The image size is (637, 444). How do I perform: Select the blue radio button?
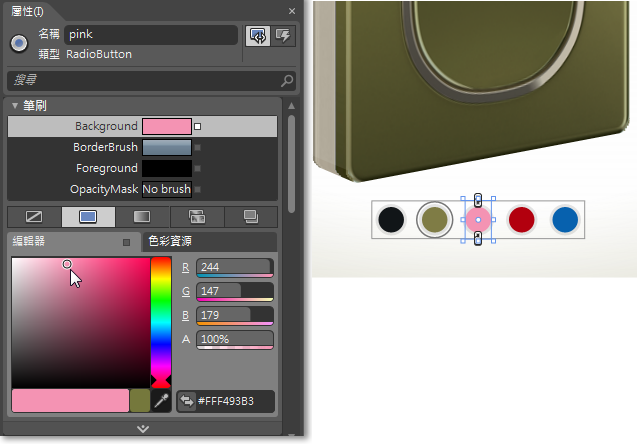(565, 220)
